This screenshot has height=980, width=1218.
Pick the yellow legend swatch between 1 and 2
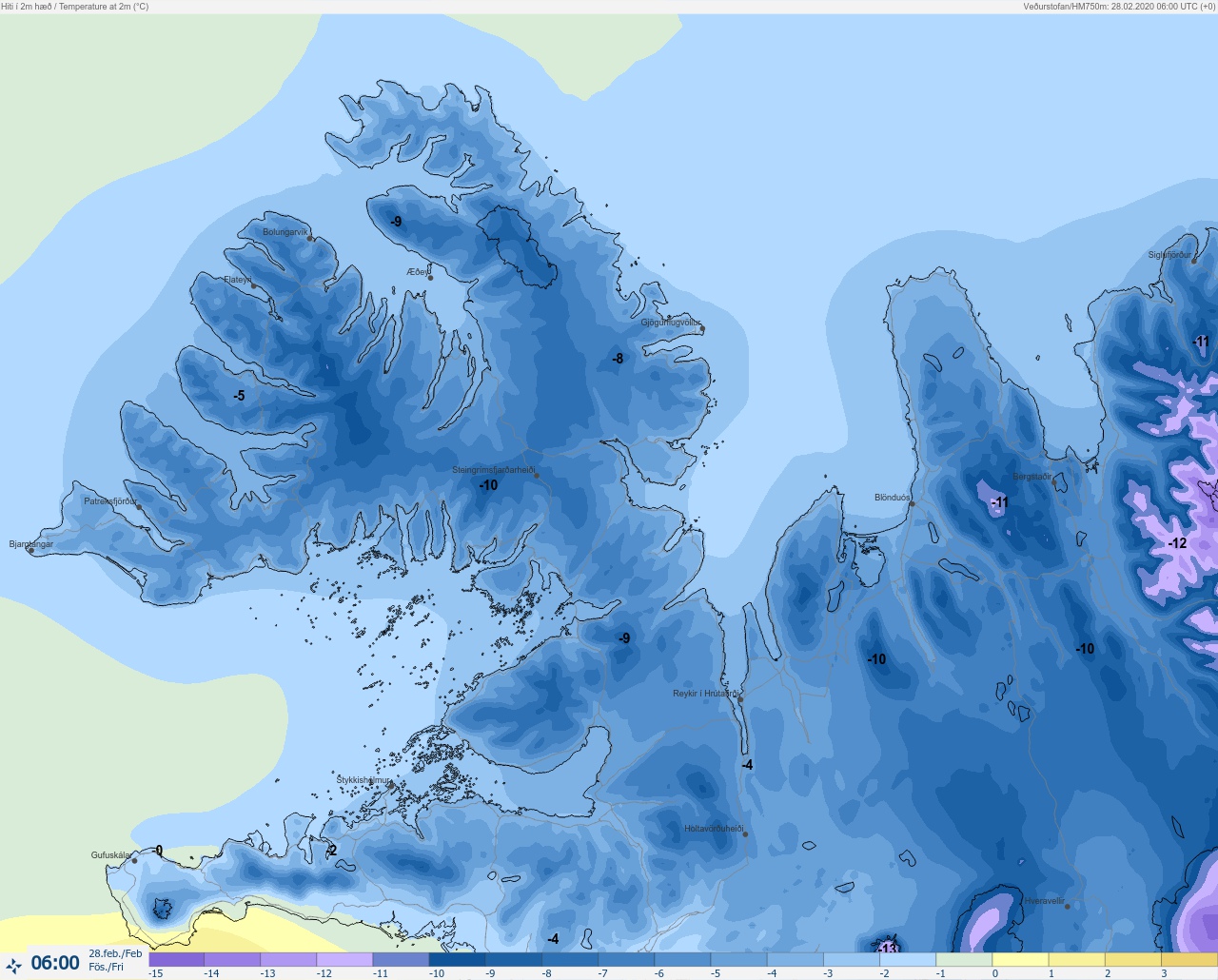tap(1076, 960)
